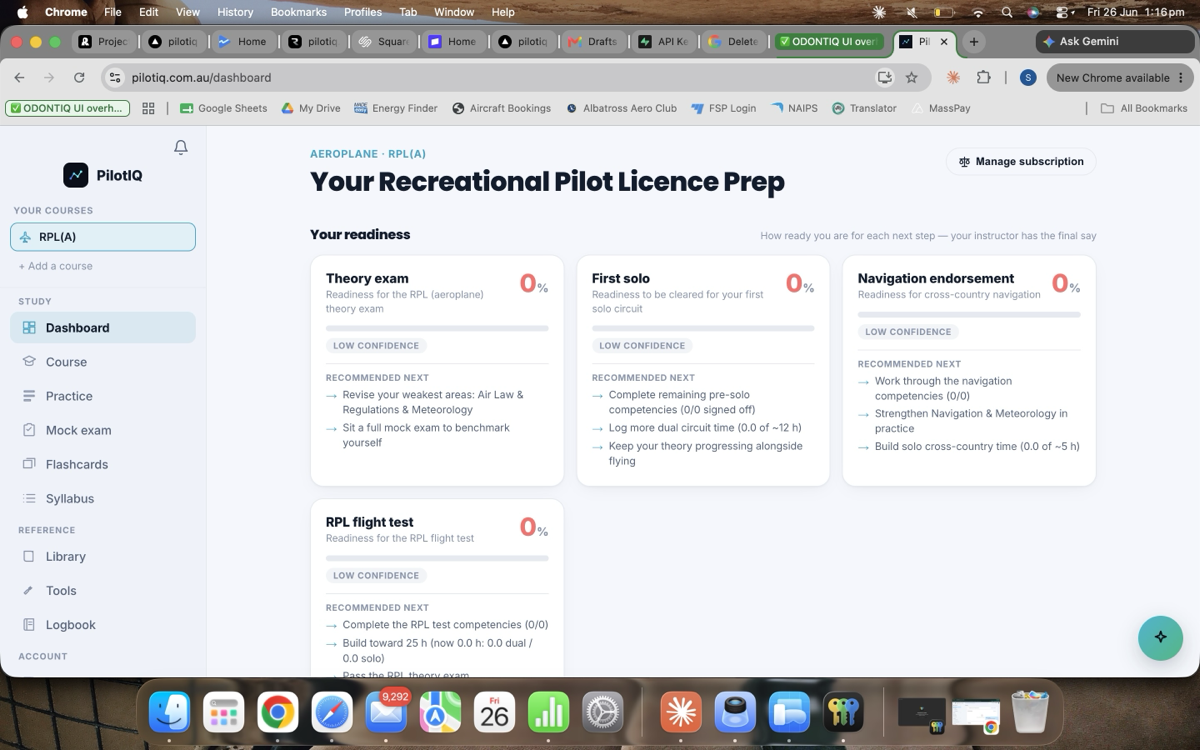
Task: Switch to the API Ke browser tab
Action: [x=661, y=42]
